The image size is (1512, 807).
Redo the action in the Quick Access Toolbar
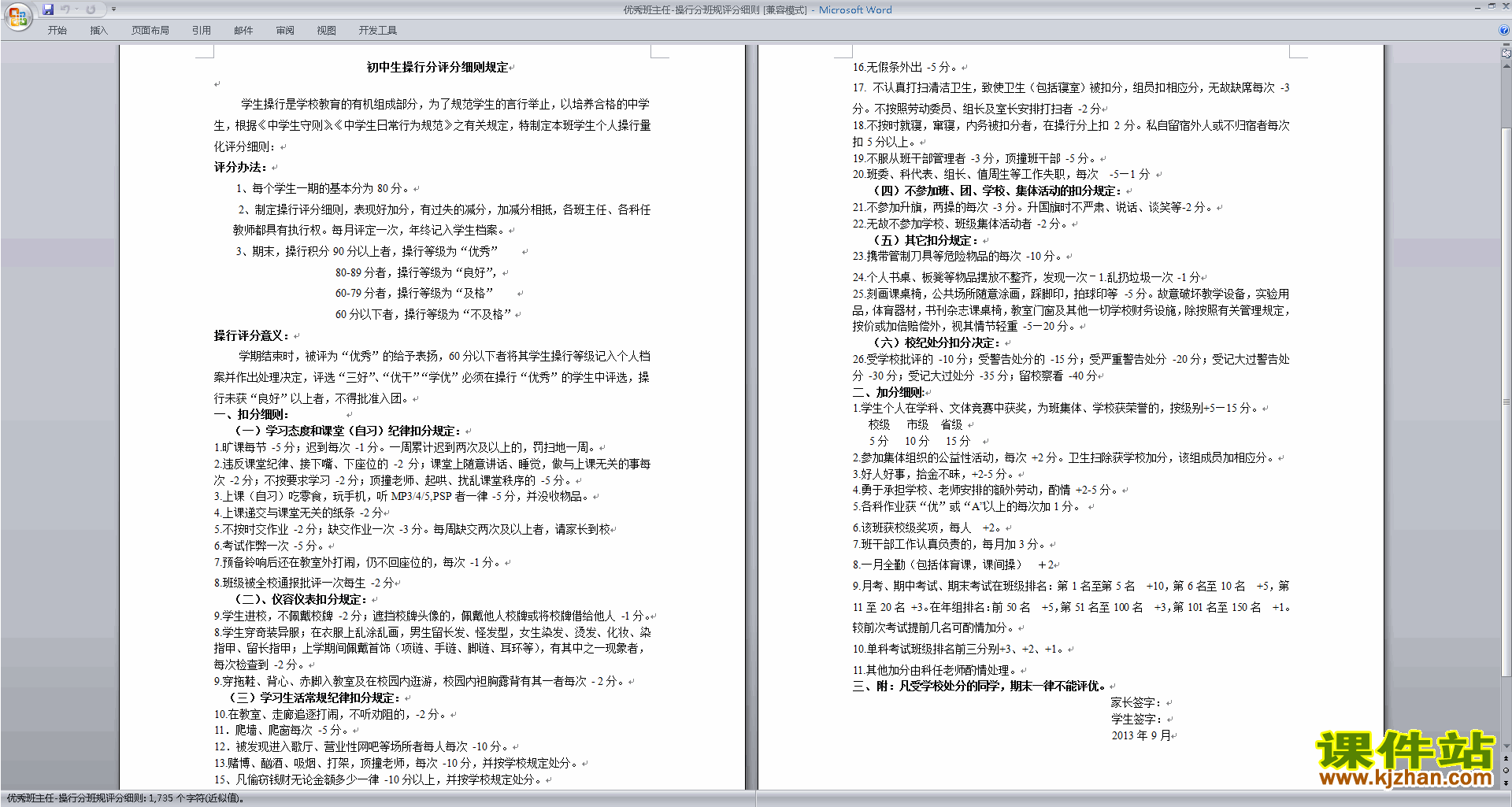click(x=91, y=9)
